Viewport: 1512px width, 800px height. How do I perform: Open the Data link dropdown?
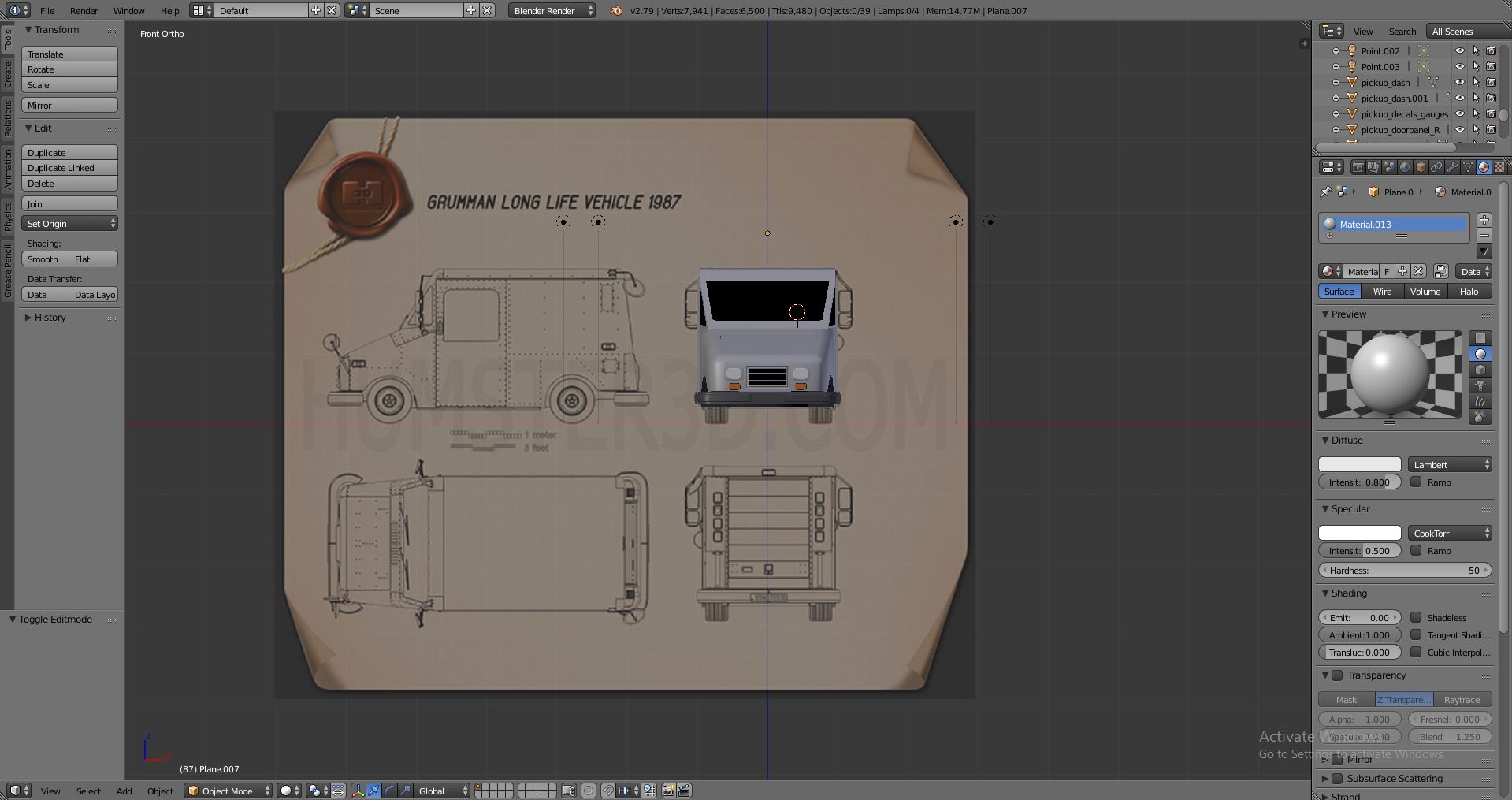pos(1473,271)
